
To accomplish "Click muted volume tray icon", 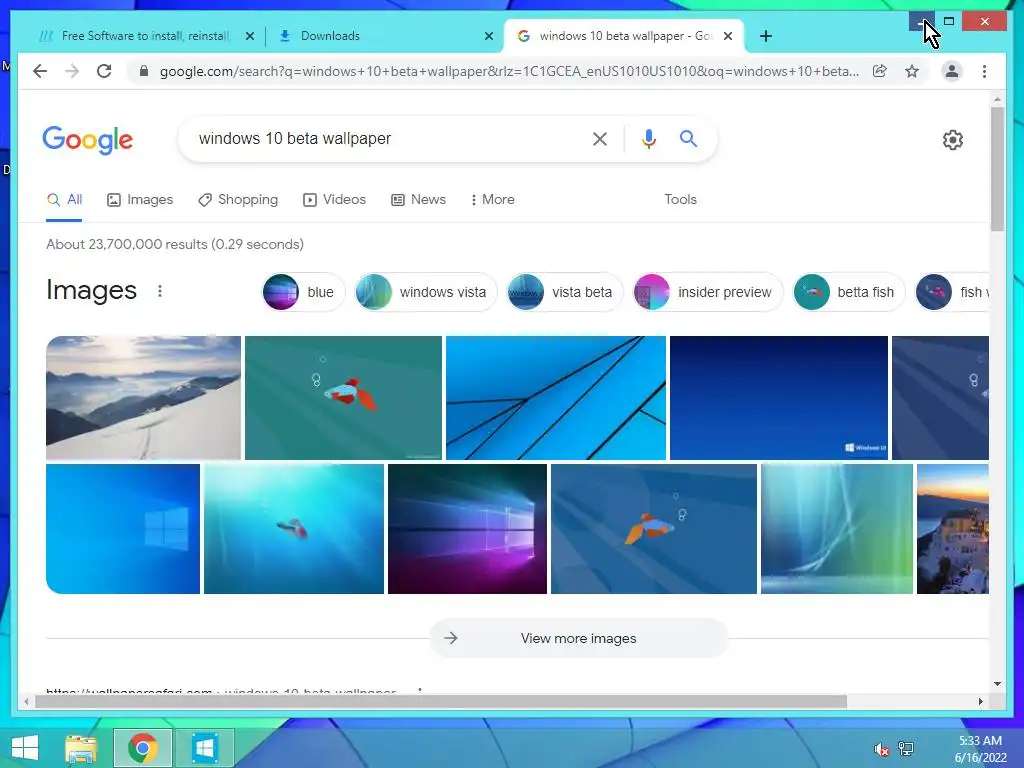I will click(x=881, y=749).
